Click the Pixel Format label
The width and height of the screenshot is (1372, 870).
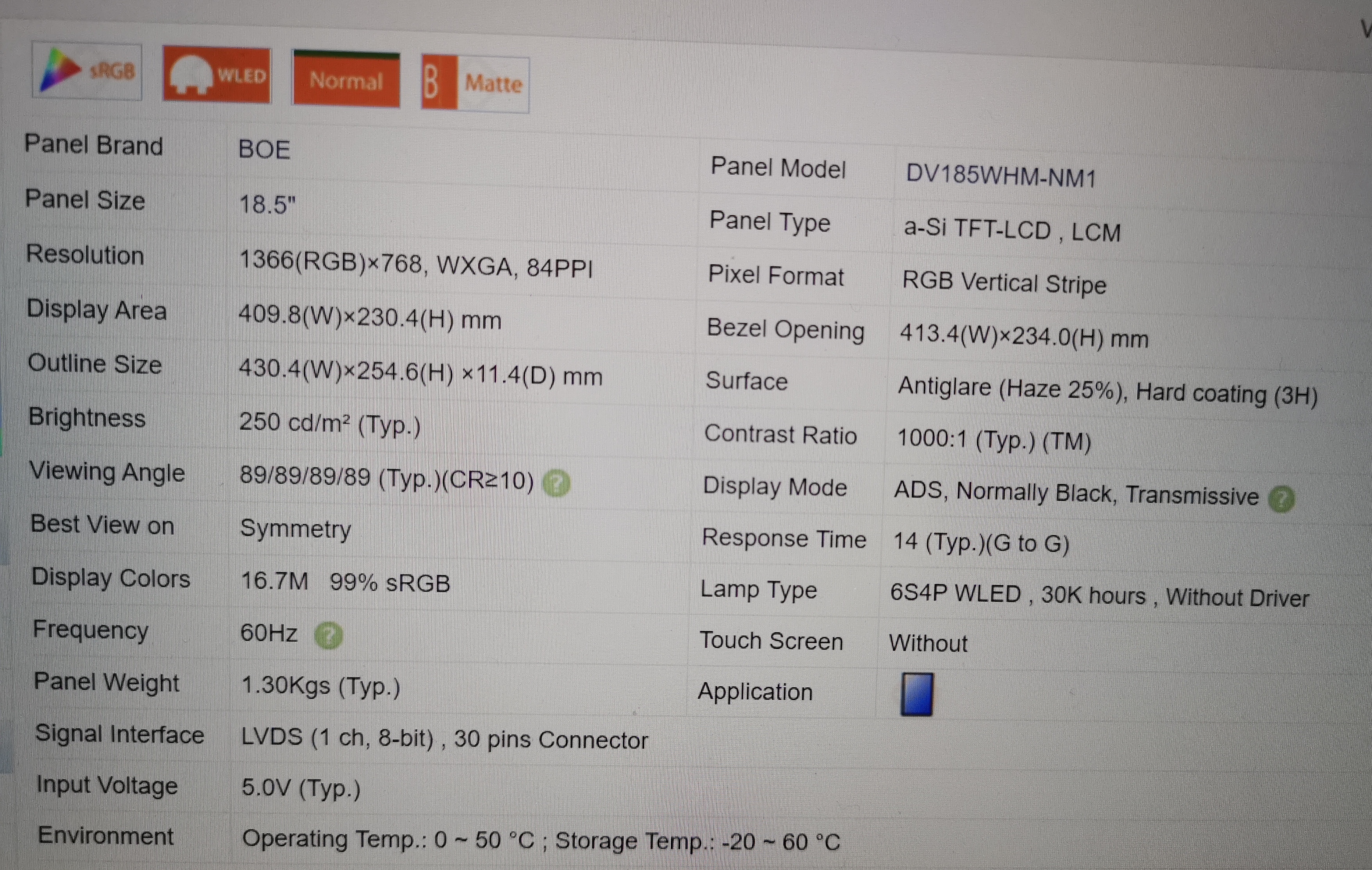[775, 275]
